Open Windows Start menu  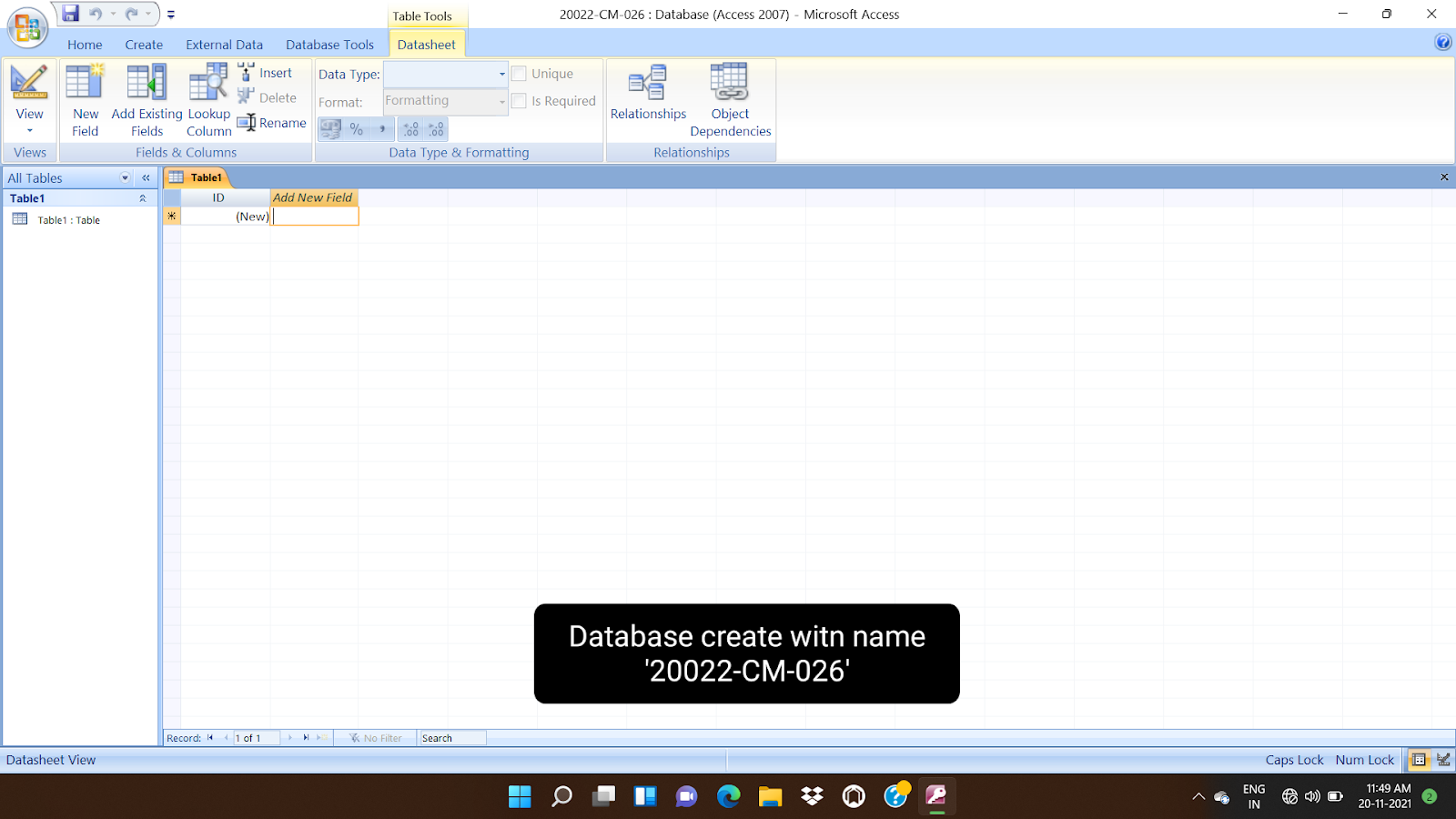pos(520,796)
